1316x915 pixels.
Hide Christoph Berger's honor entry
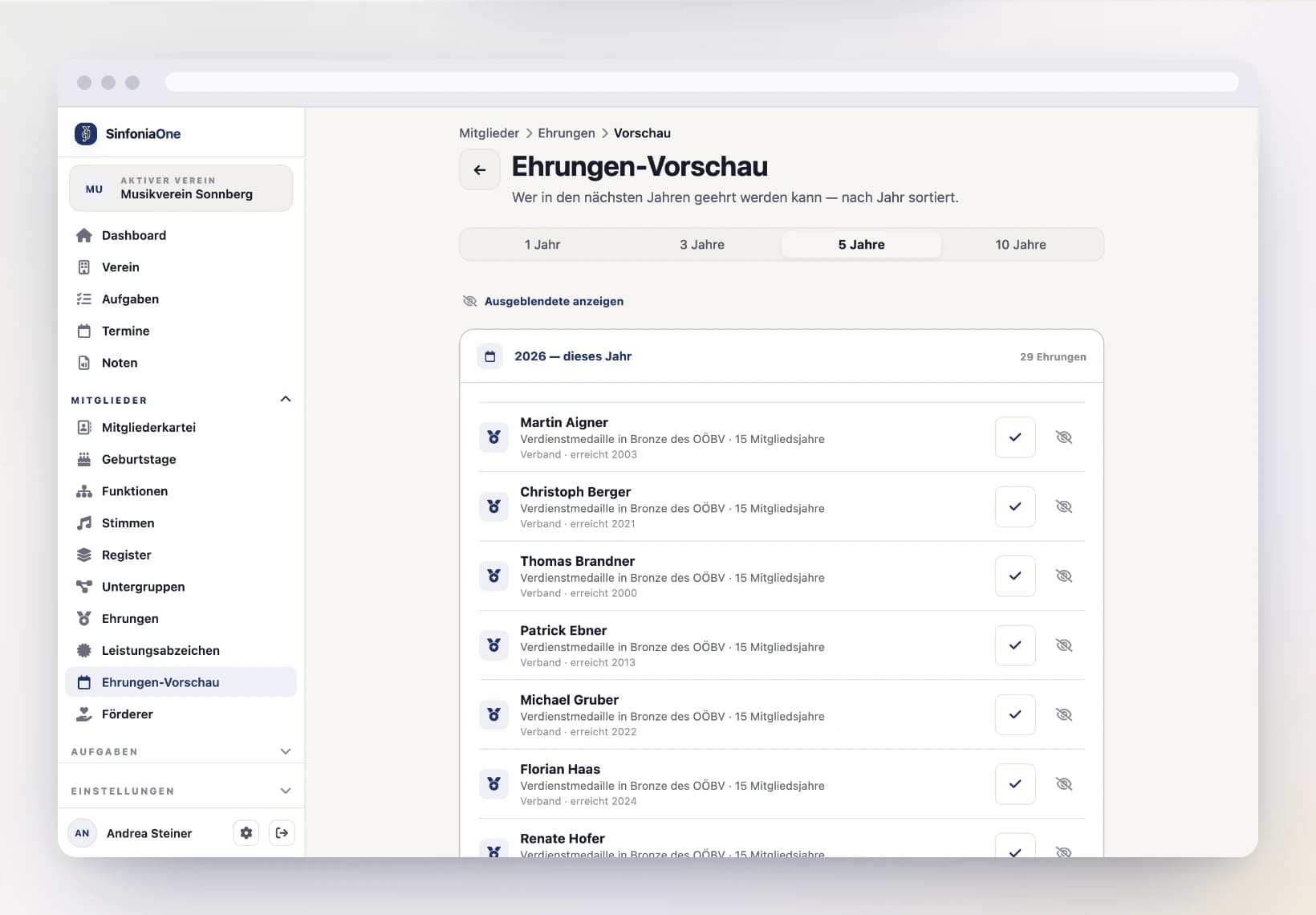pyautogui.click(x=1064, y=506)
